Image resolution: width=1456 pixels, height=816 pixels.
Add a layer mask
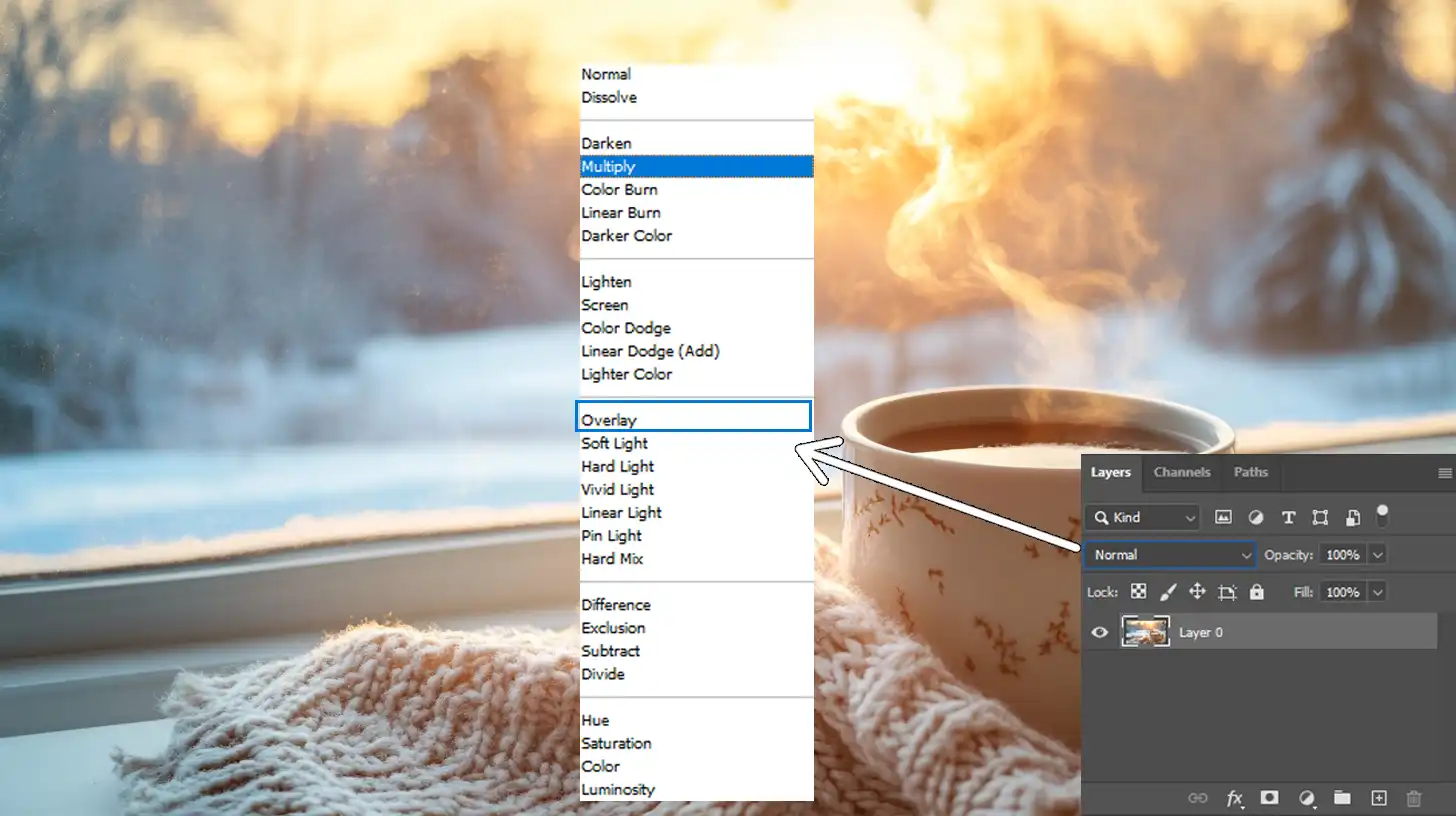click(x=1269, y=798)
